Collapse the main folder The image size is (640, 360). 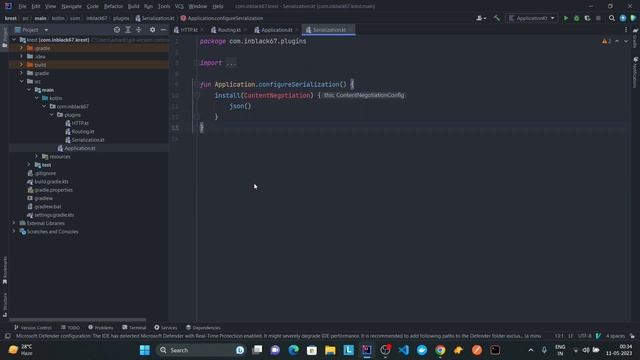[29, 90]
